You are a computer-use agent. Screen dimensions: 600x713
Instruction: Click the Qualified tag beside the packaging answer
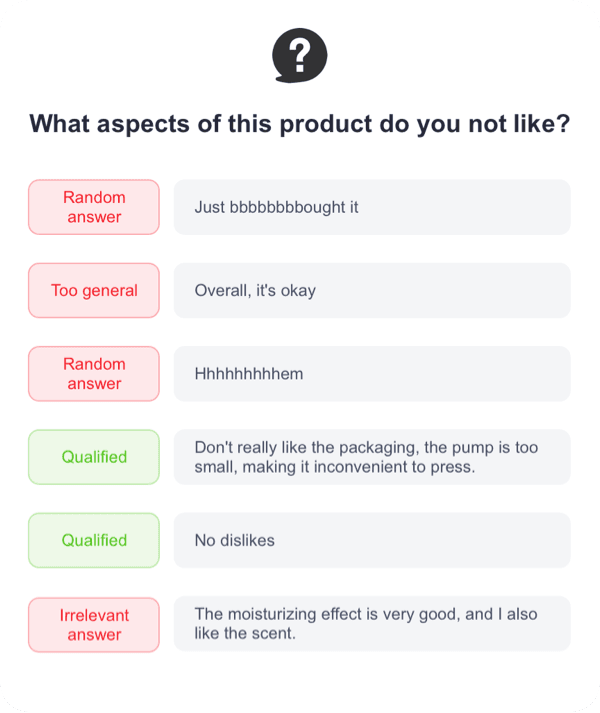coord(94,457)
